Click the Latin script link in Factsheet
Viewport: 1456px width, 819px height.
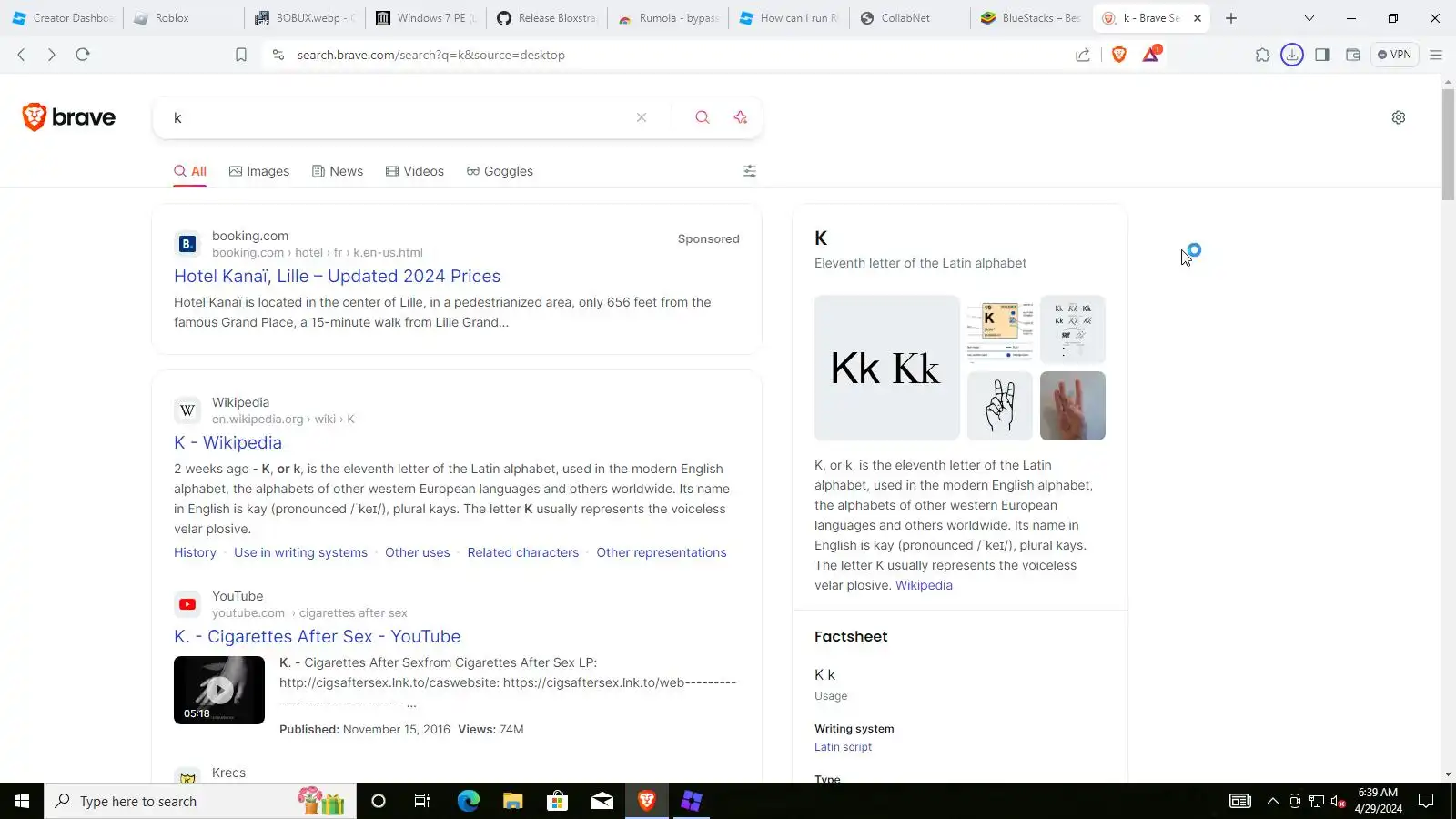pyautogui.click(x=843, y=747)
